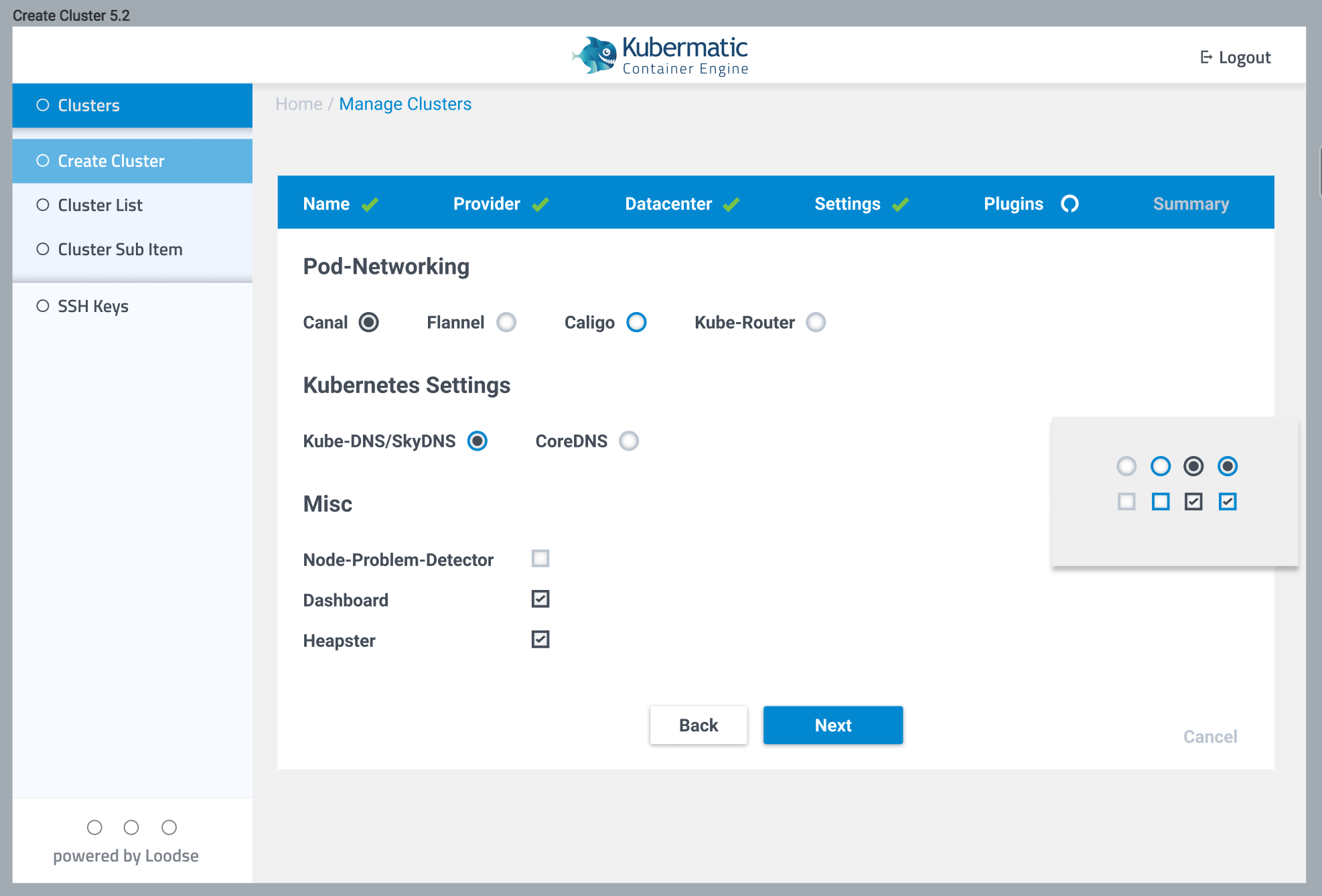
Task: Click the Next button
Action: [x=832, y=725]
